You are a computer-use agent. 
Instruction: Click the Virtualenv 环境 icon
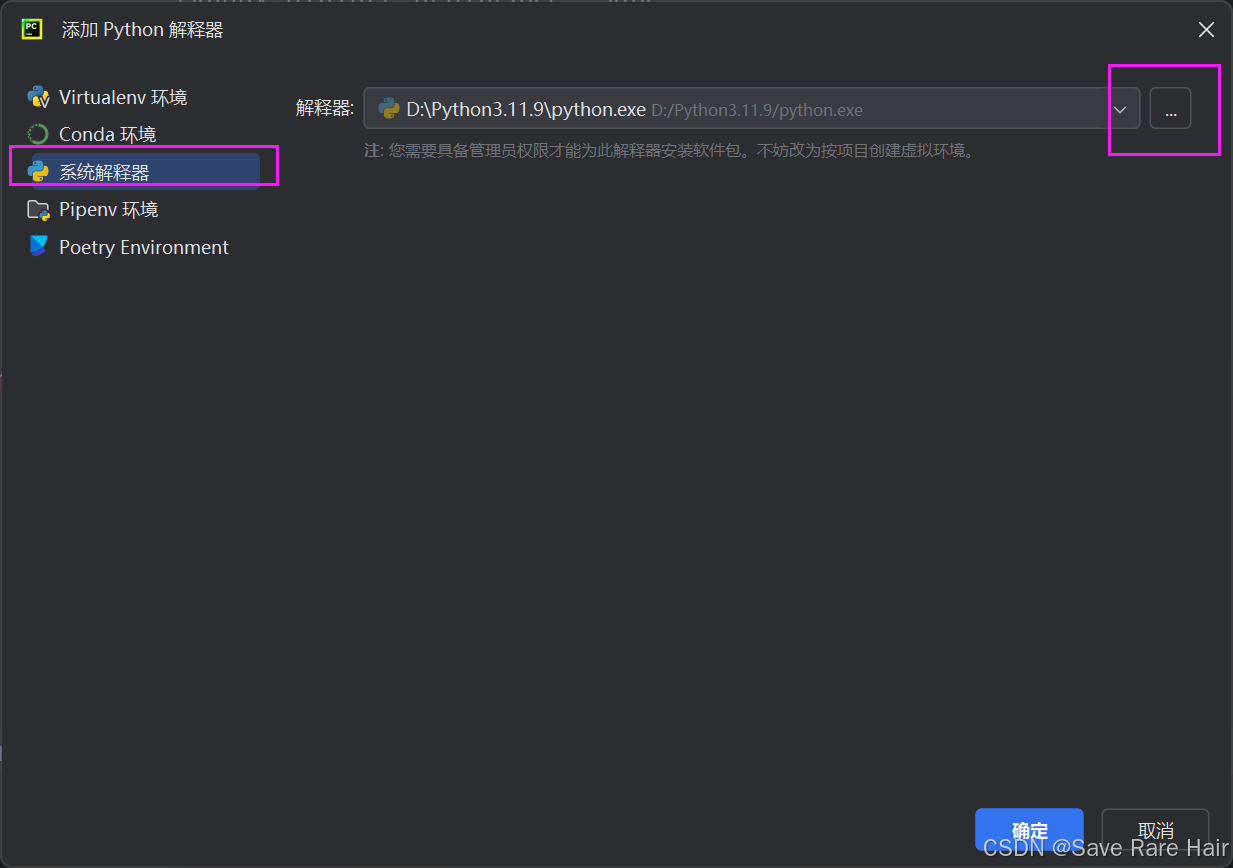(x=38, y=96)
